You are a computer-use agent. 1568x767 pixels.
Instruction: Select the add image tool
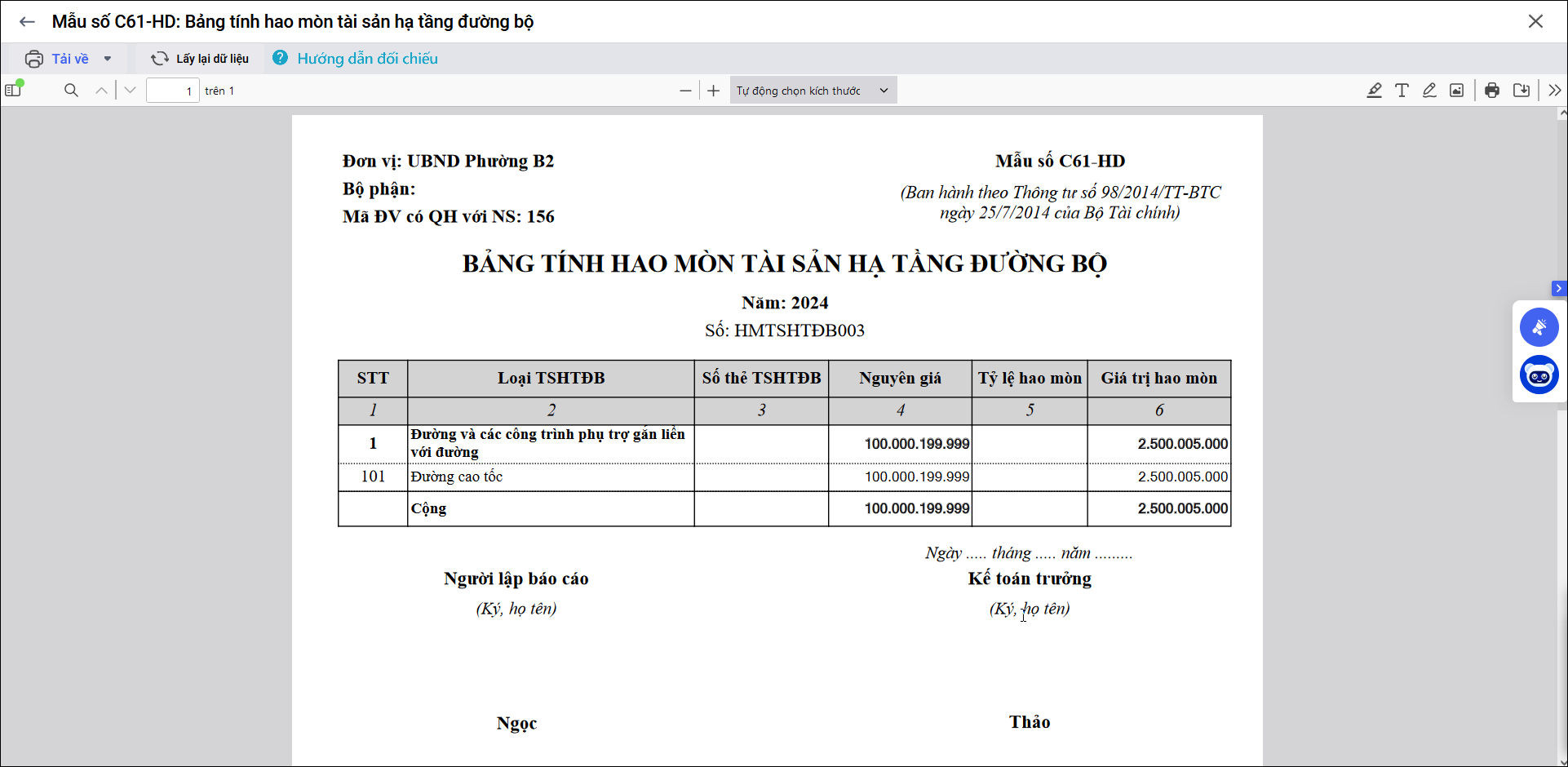click(1457, 91)
